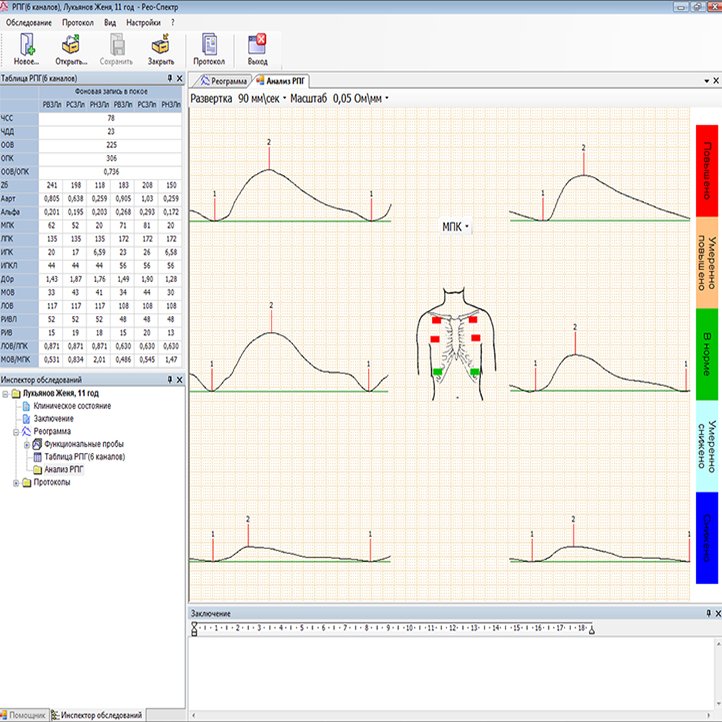Open the ? help menu
The height and width of the screenshot is (722, 722).
173,23
